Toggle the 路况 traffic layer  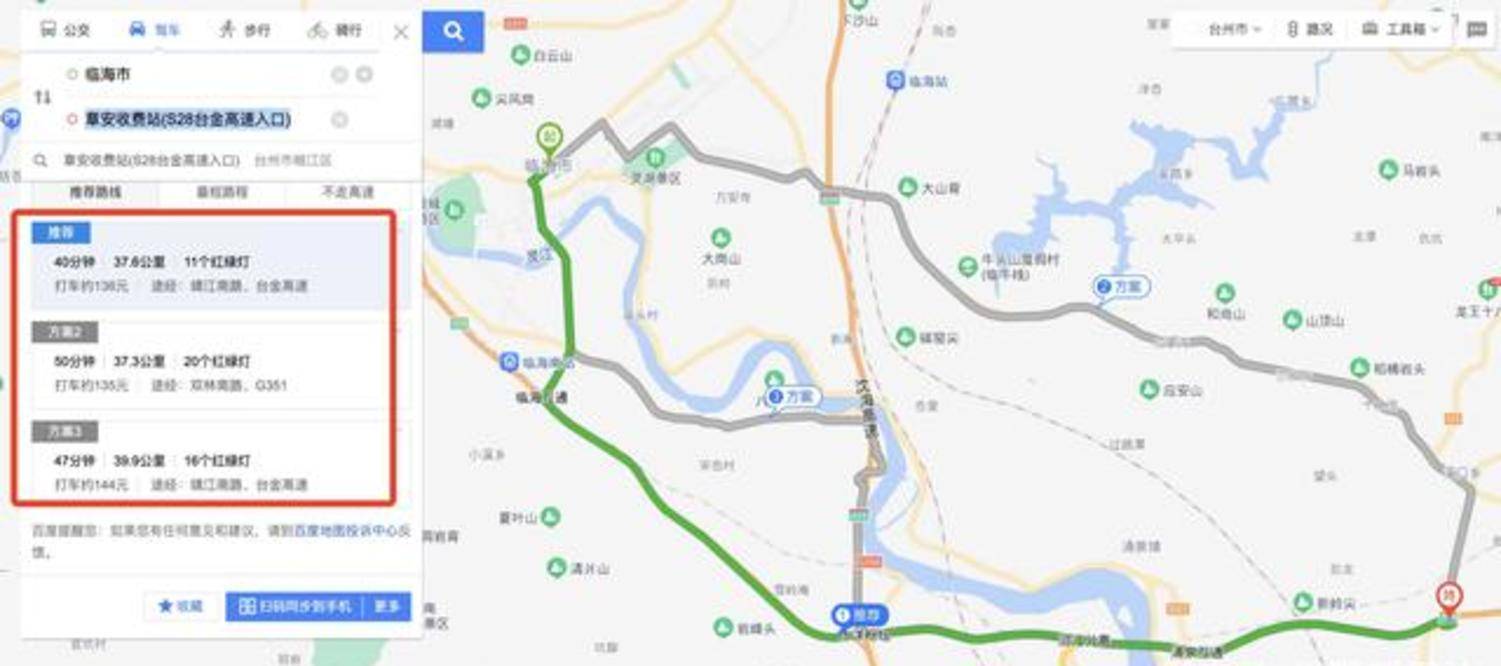[1310, 30]
